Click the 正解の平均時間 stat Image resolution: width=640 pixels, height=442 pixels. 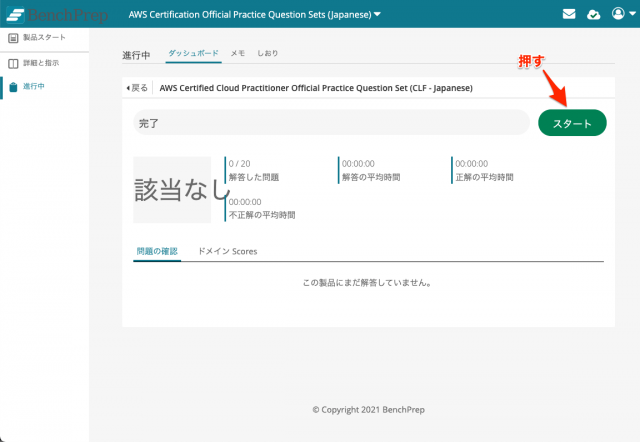[483, 170]
